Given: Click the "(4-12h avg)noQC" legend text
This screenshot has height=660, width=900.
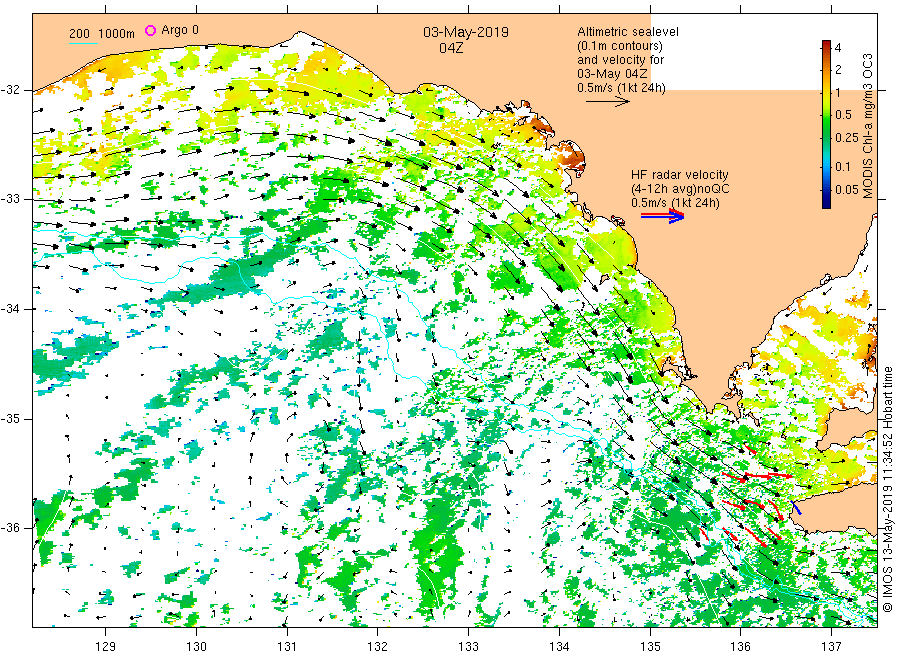Looking at the screenshot, I should [680, 189].
